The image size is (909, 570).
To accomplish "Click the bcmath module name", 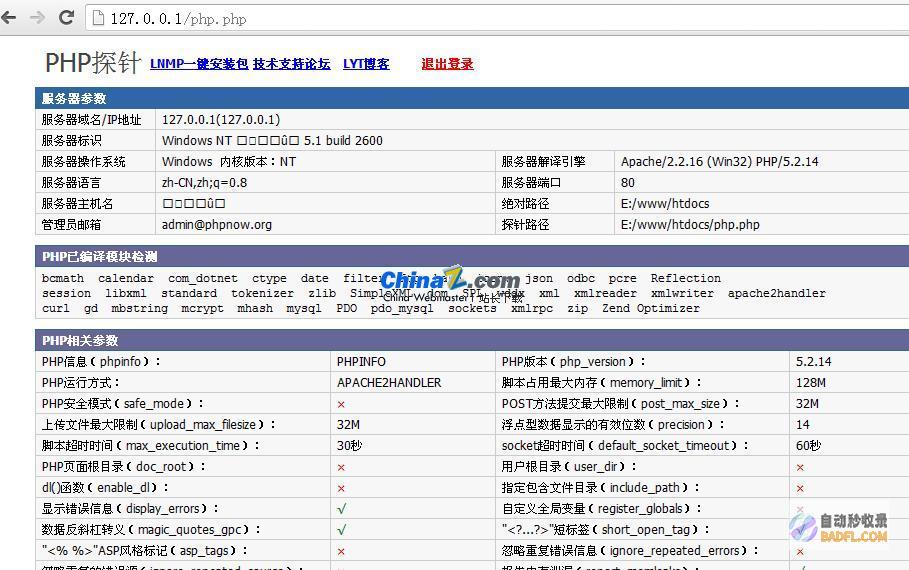I will pyautogui.click(x=63, y=278).
